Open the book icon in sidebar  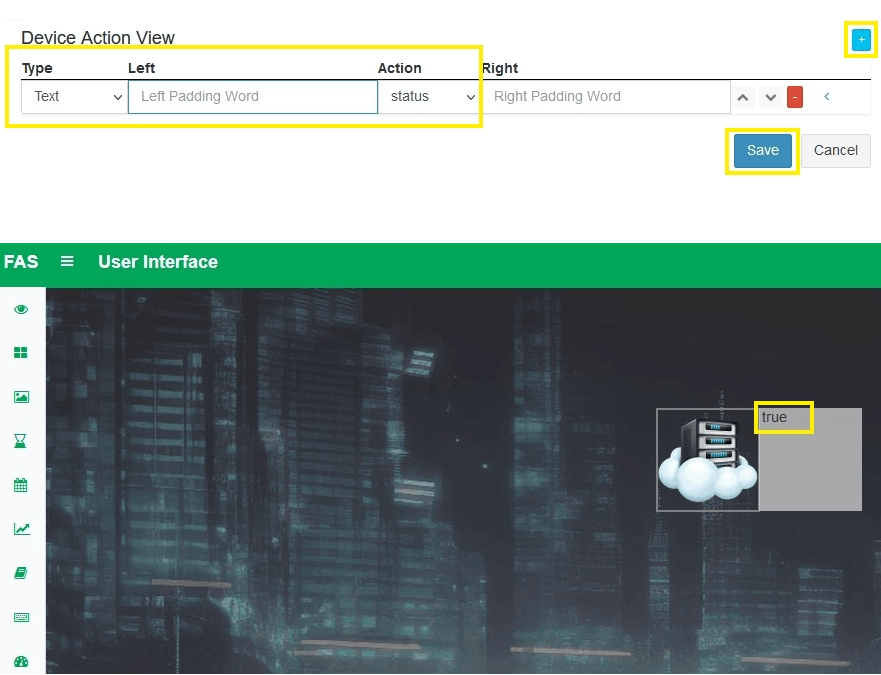click(x=21, y=573)
